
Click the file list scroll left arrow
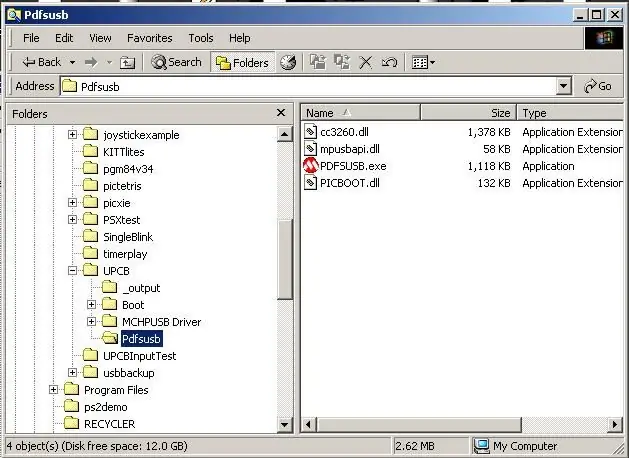[308, 424]
